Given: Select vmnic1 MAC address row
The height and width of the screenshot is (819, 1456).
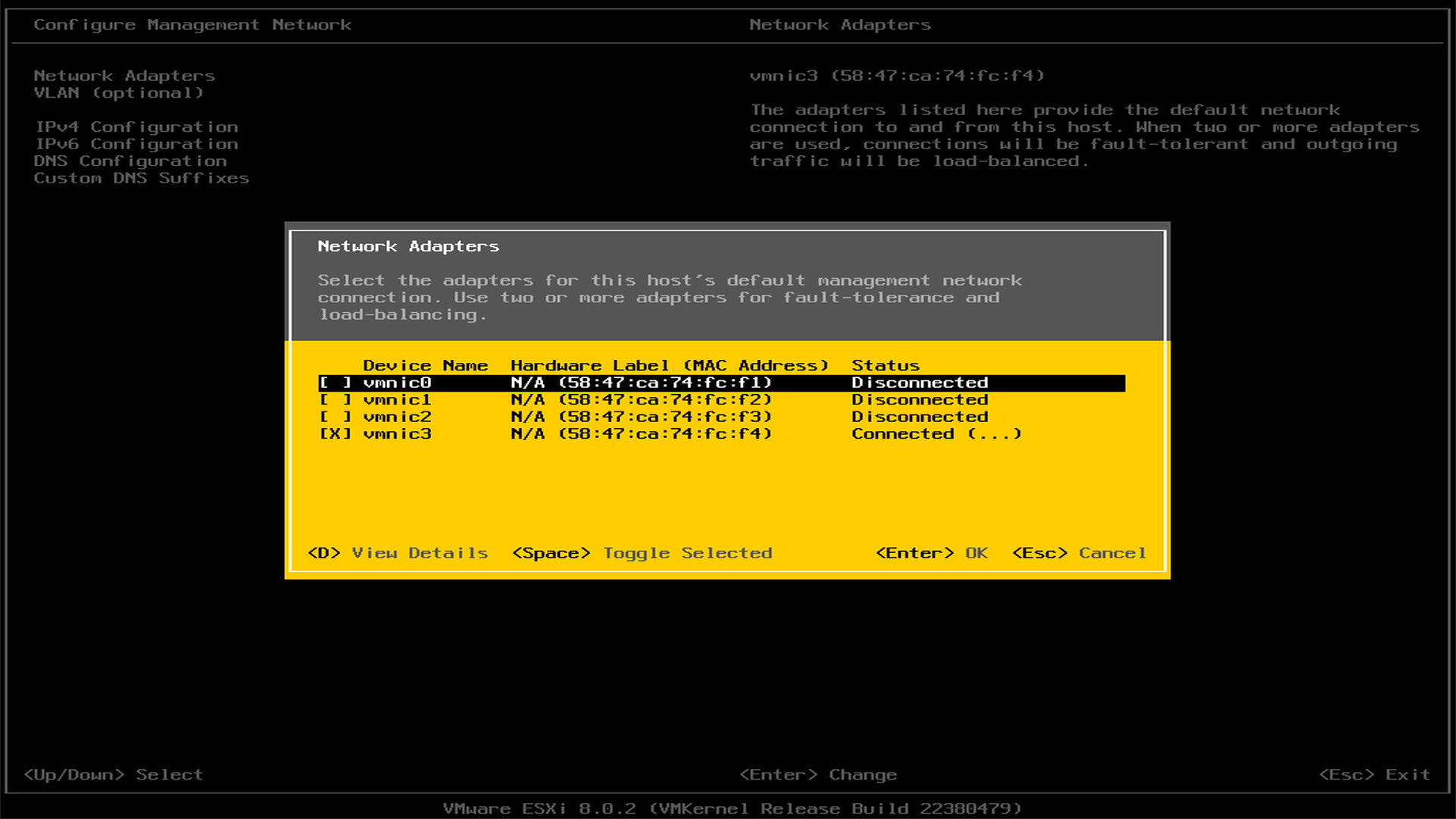Looking at the screenshot, I should [641, 400].
